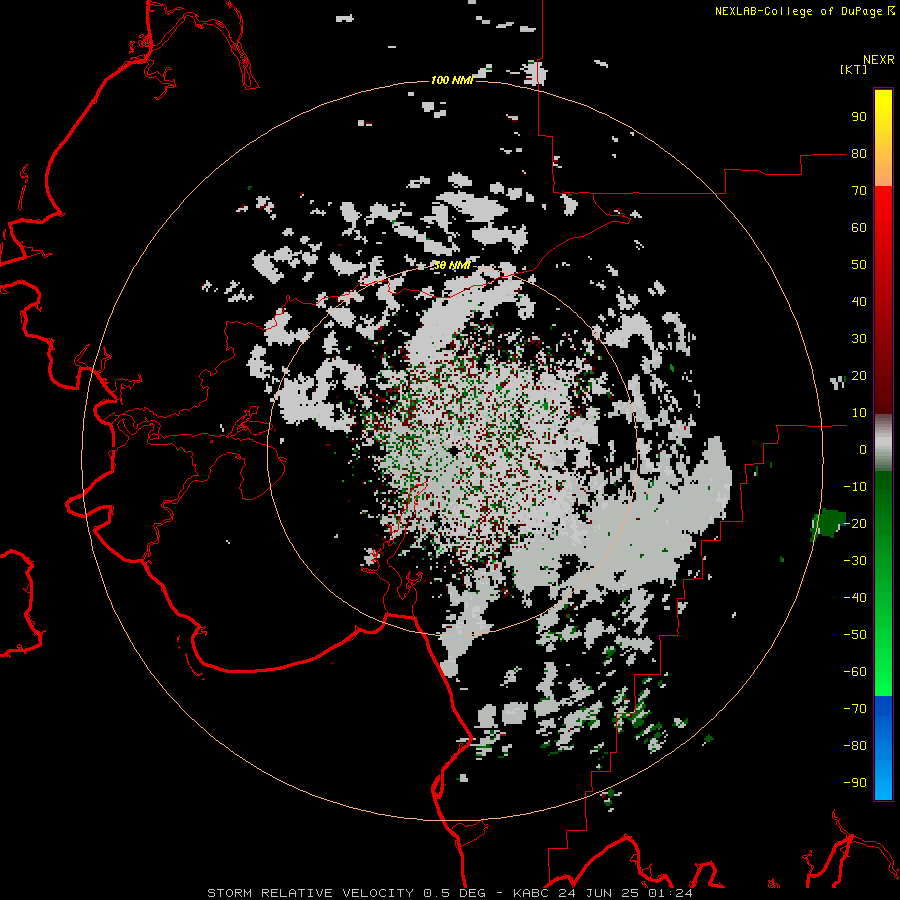Screen dimensions: 900x900
Task: Click the 50 value on velocity scale
Action: coord(859,265)
